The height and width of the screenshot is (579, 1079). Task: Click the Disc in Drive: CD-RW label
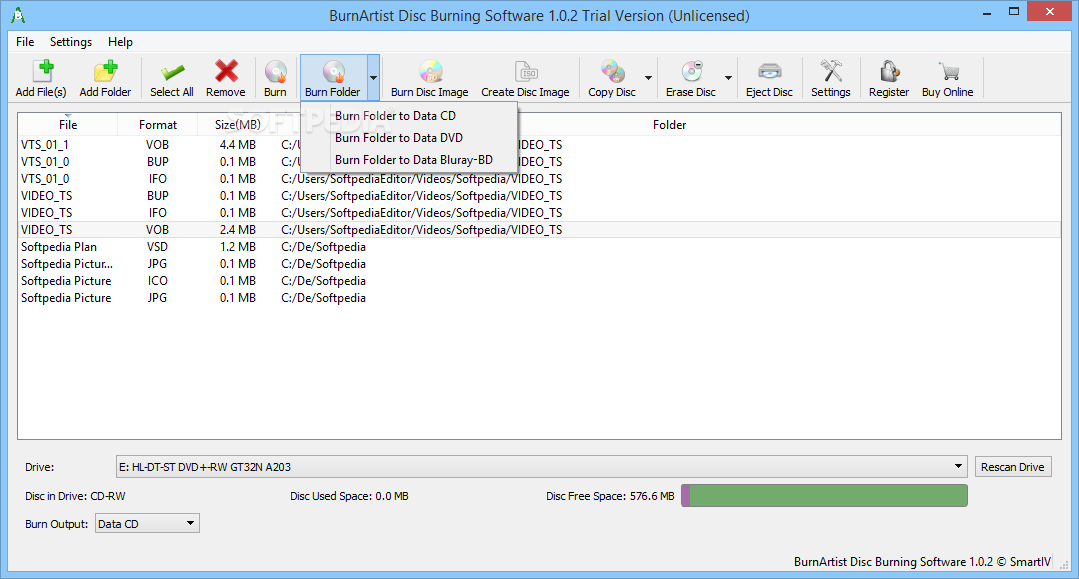coord(76,496)
